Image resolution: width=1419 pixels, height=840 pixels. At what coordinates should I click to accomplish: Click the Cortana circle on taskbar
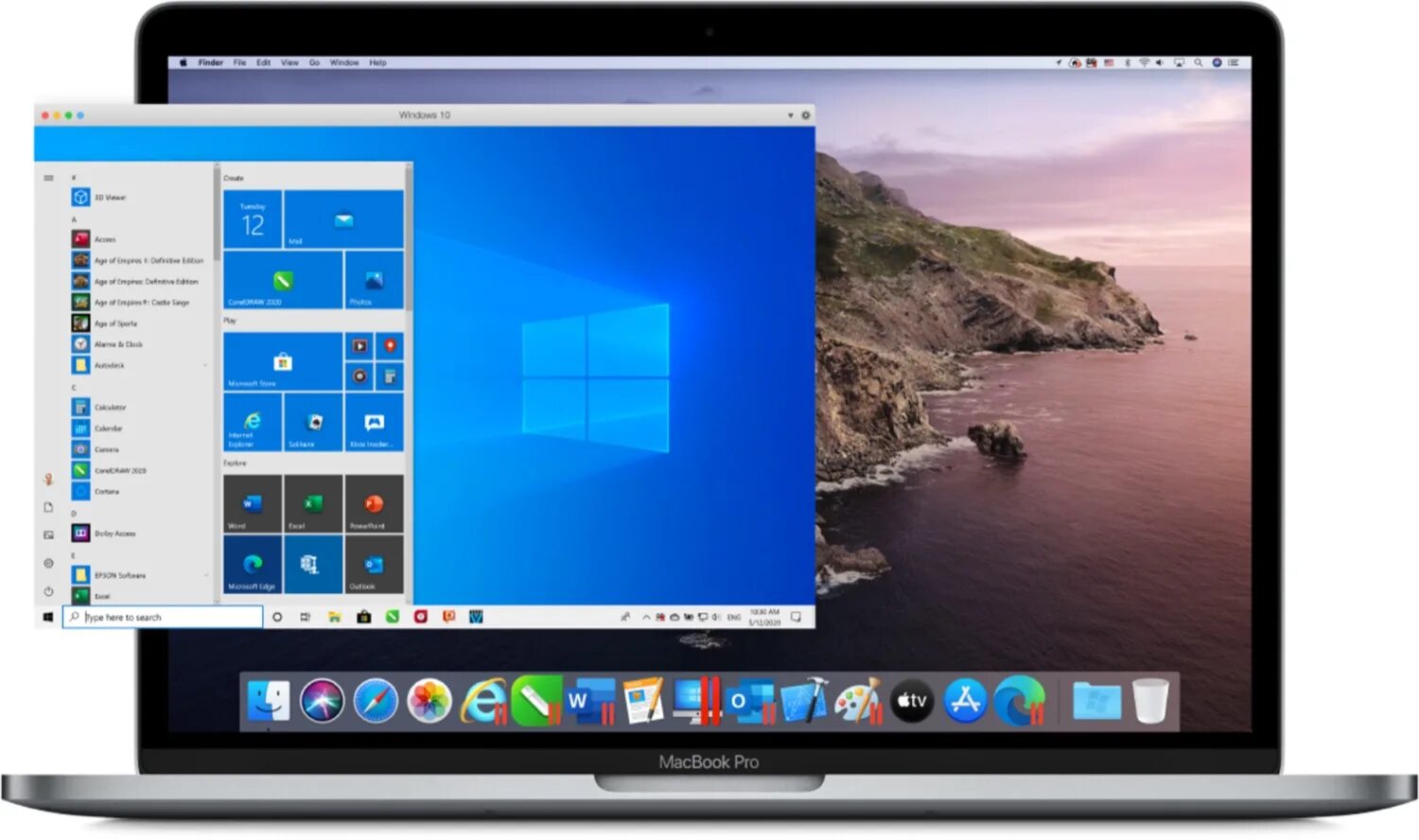point(277,617)
